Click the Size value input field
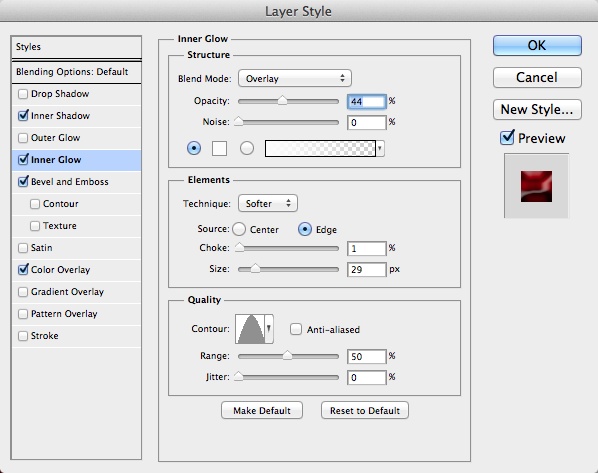 pyautogui.click(x=367, y=269)
